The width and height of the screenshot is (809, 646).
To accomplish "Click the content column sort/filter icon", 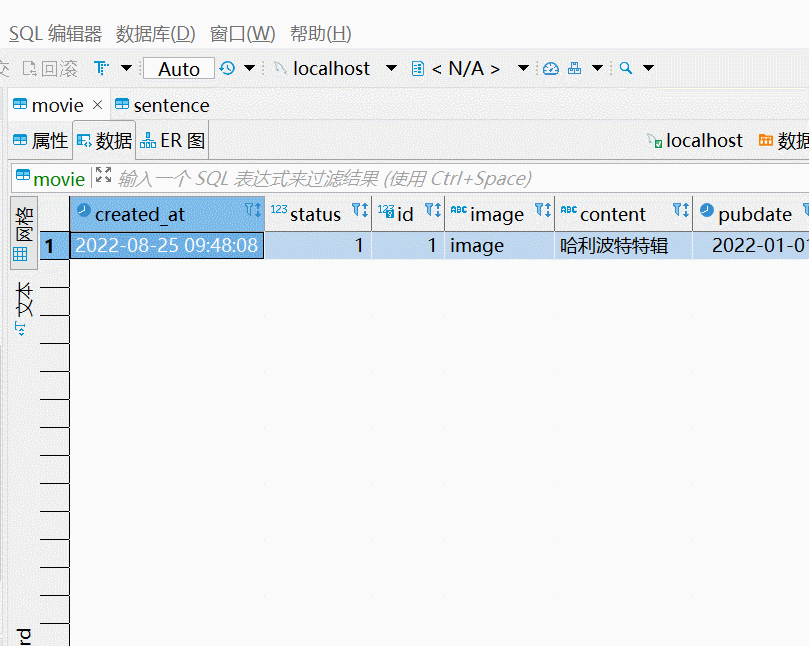I will [x=681, y=210].
